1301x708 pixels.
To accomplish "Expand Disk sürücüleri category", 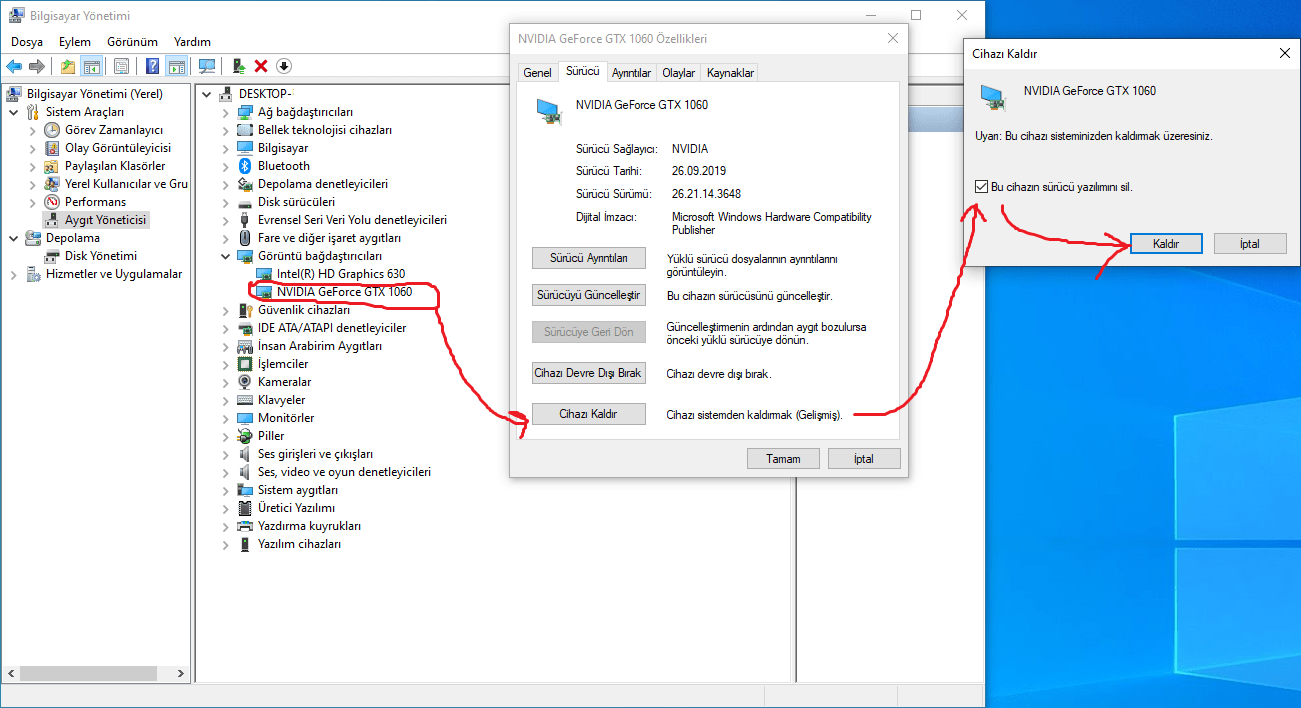I will 225,202.
